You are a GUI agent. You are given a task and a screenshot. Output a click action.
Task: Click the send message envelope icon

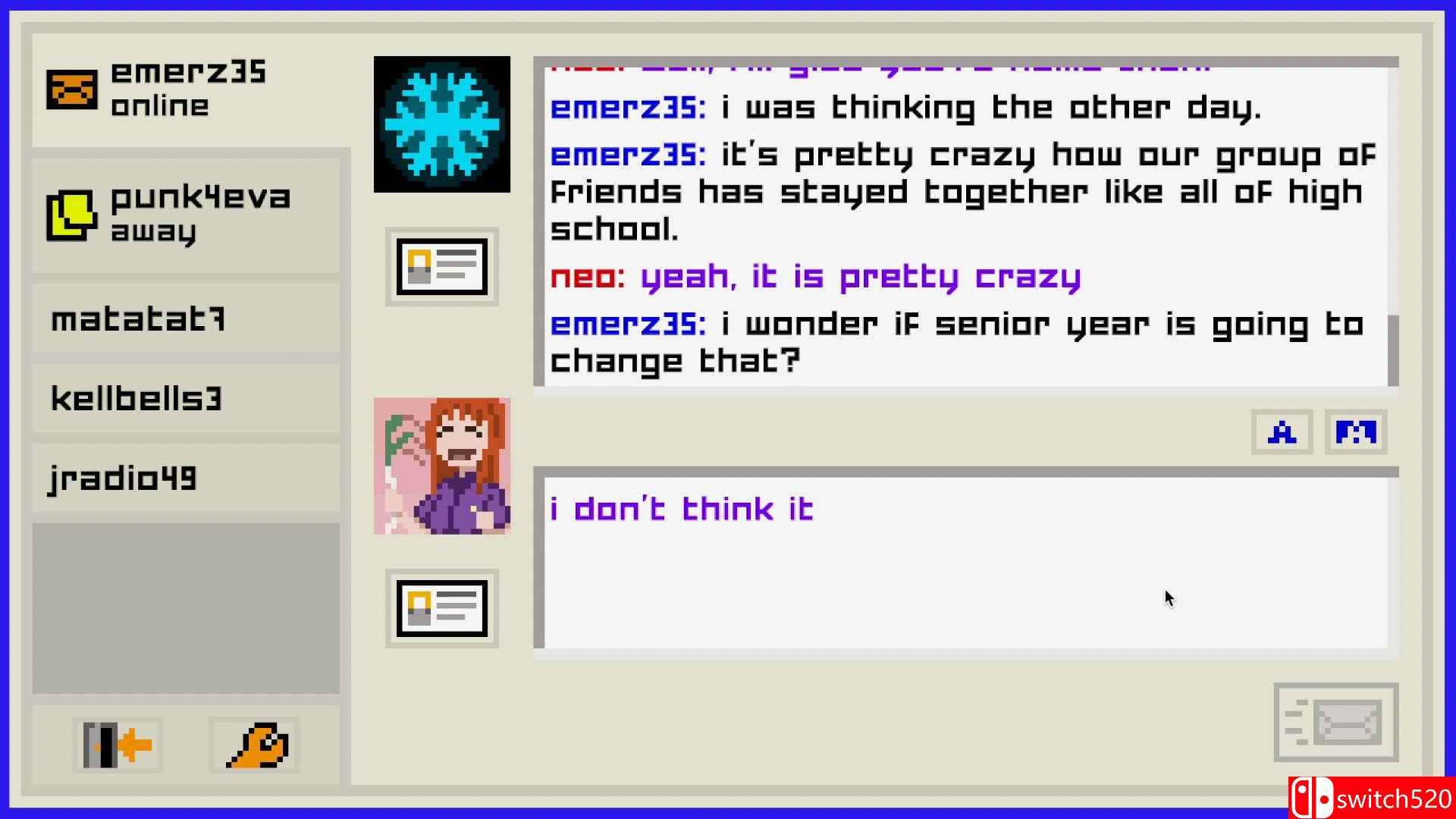1336,722
